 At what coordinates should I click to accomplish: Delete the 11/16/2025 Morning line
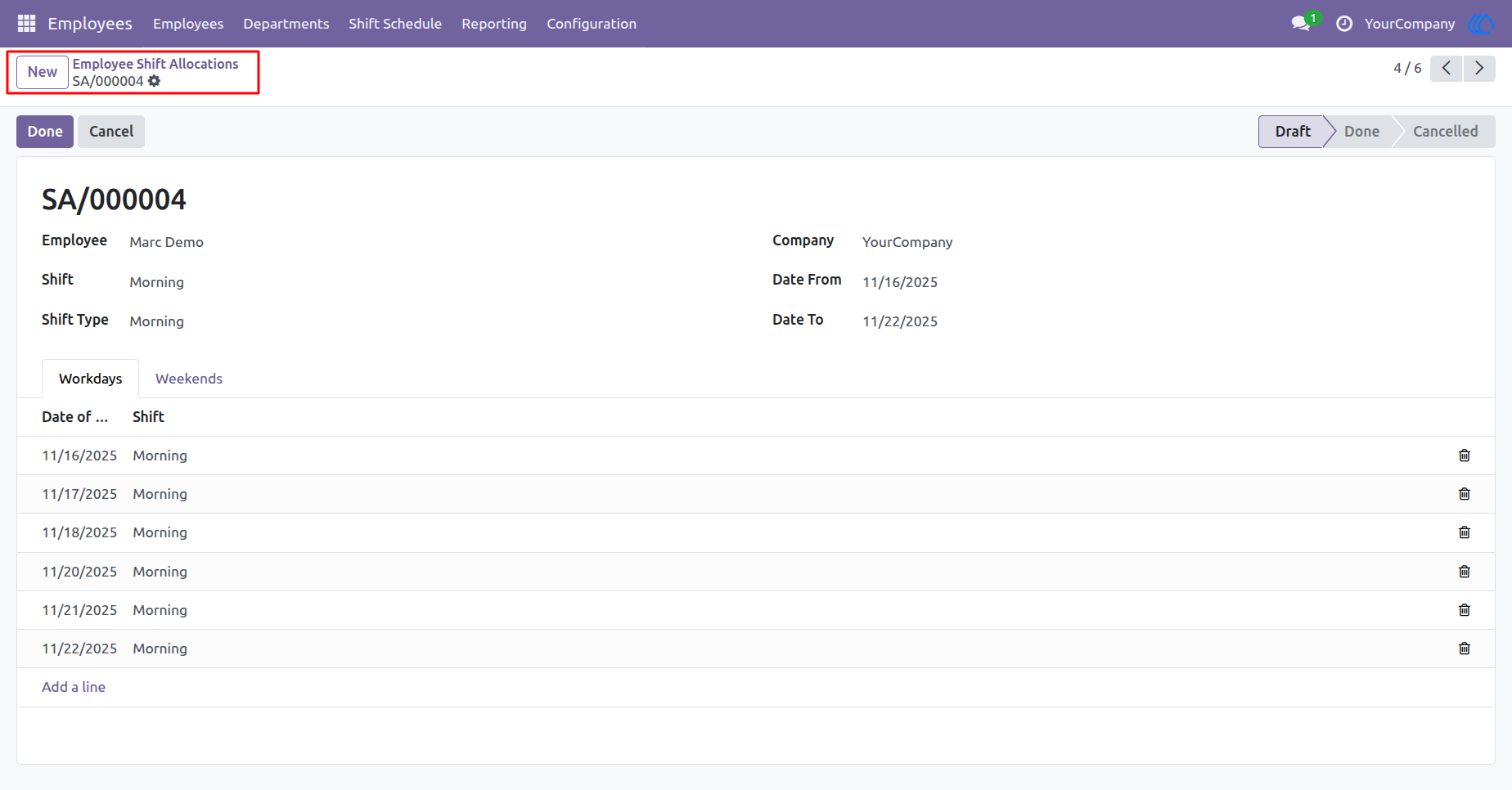click(1465, 456)
